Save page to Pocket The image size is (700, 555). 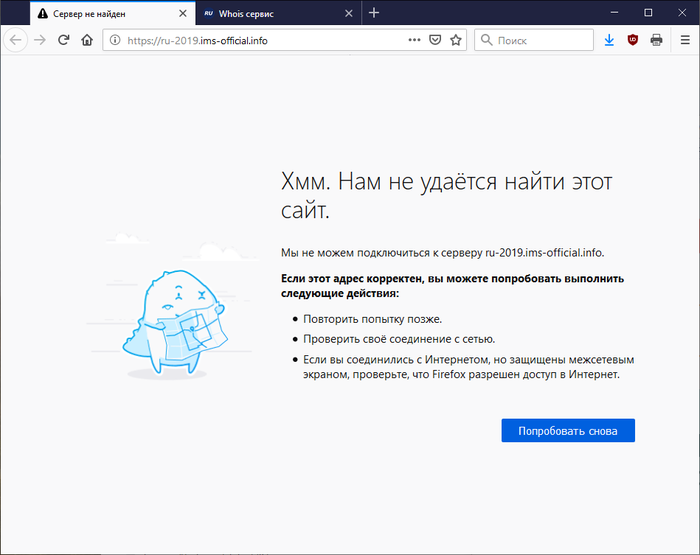coord(435,40)
